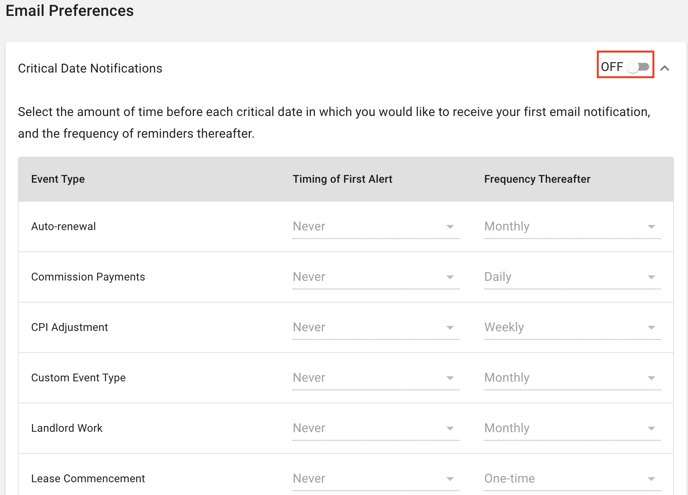Open Commission Payments first alert timing dropdown
The height and width of the screenshot is (495, 688).
[376, 277]
